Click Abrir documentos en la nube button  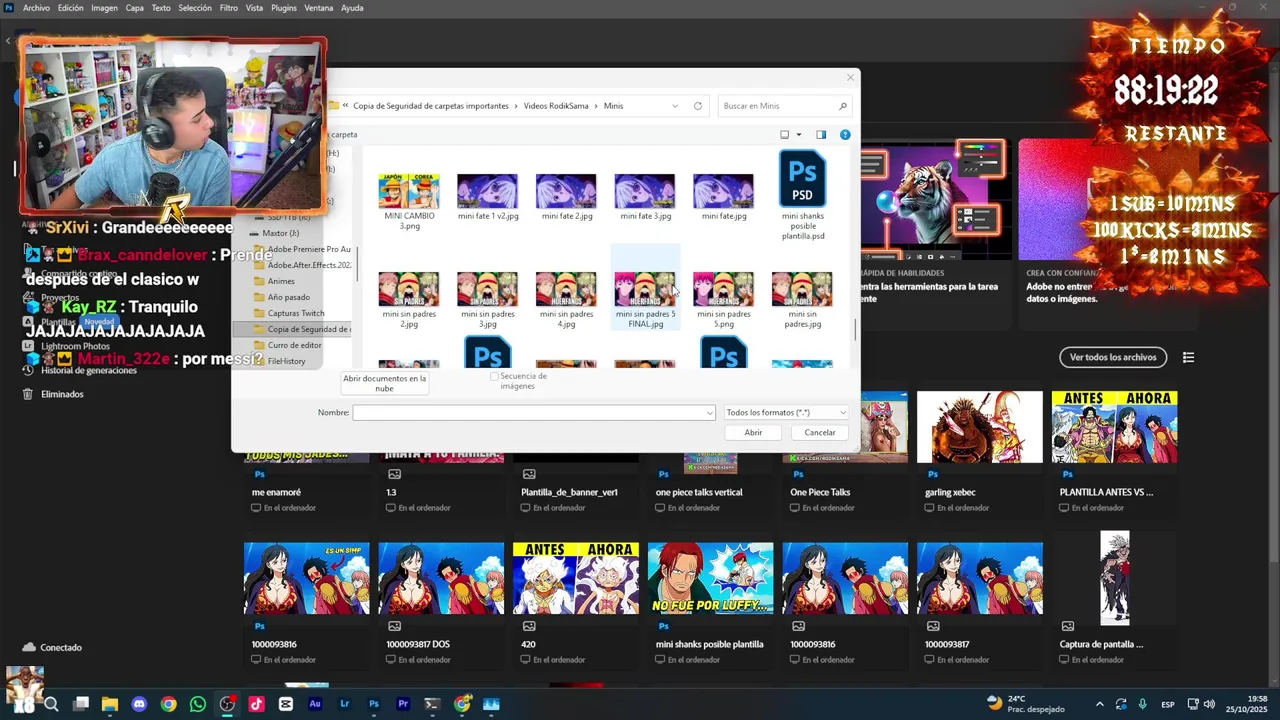pyautogui.click(x=385, y=383)
